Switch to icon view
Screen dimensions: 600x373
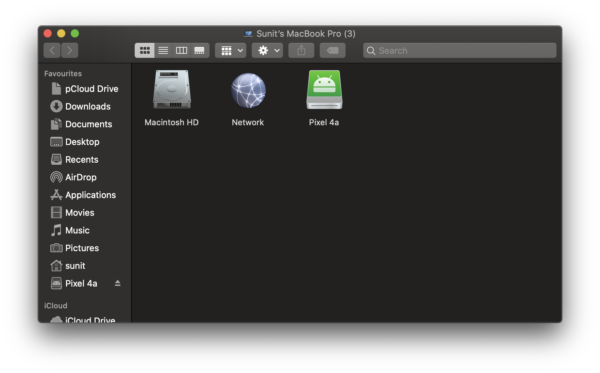145,50
